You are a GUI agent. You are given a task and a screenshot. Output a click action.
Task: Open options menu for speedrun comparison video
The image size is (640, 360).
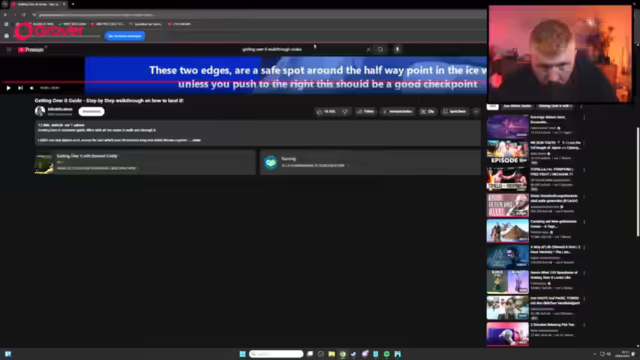(584, 273)
